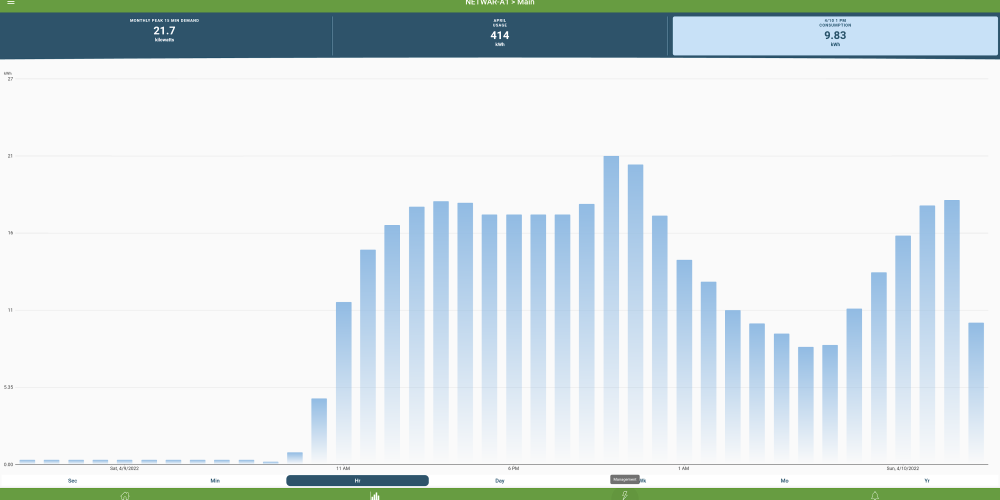
Task: Click the 6 PM time axis label
Action: (513, 468)
